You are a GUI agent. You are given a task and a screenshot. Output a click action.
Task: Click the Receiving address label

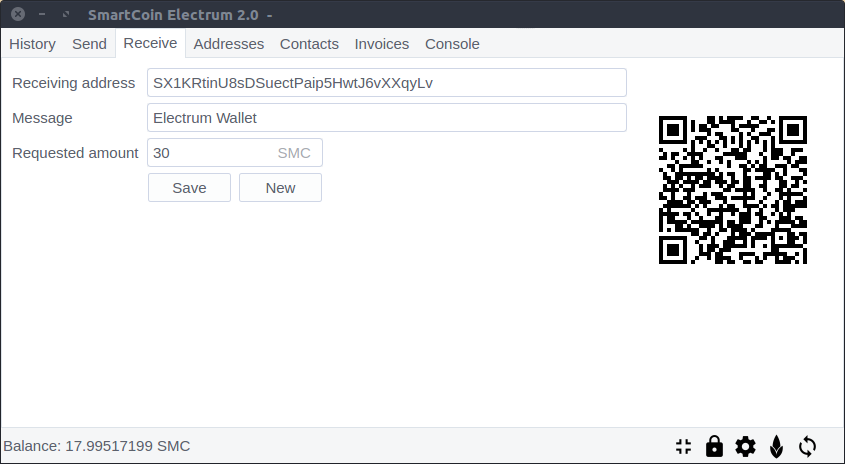click(73, 83)
